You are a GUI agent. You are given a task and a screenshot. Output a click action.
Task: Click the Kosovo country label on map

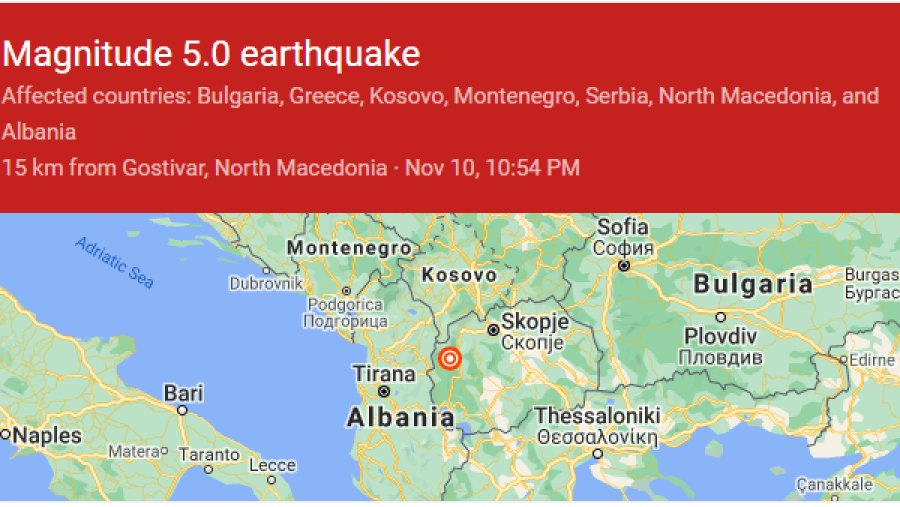click(459, 275)
